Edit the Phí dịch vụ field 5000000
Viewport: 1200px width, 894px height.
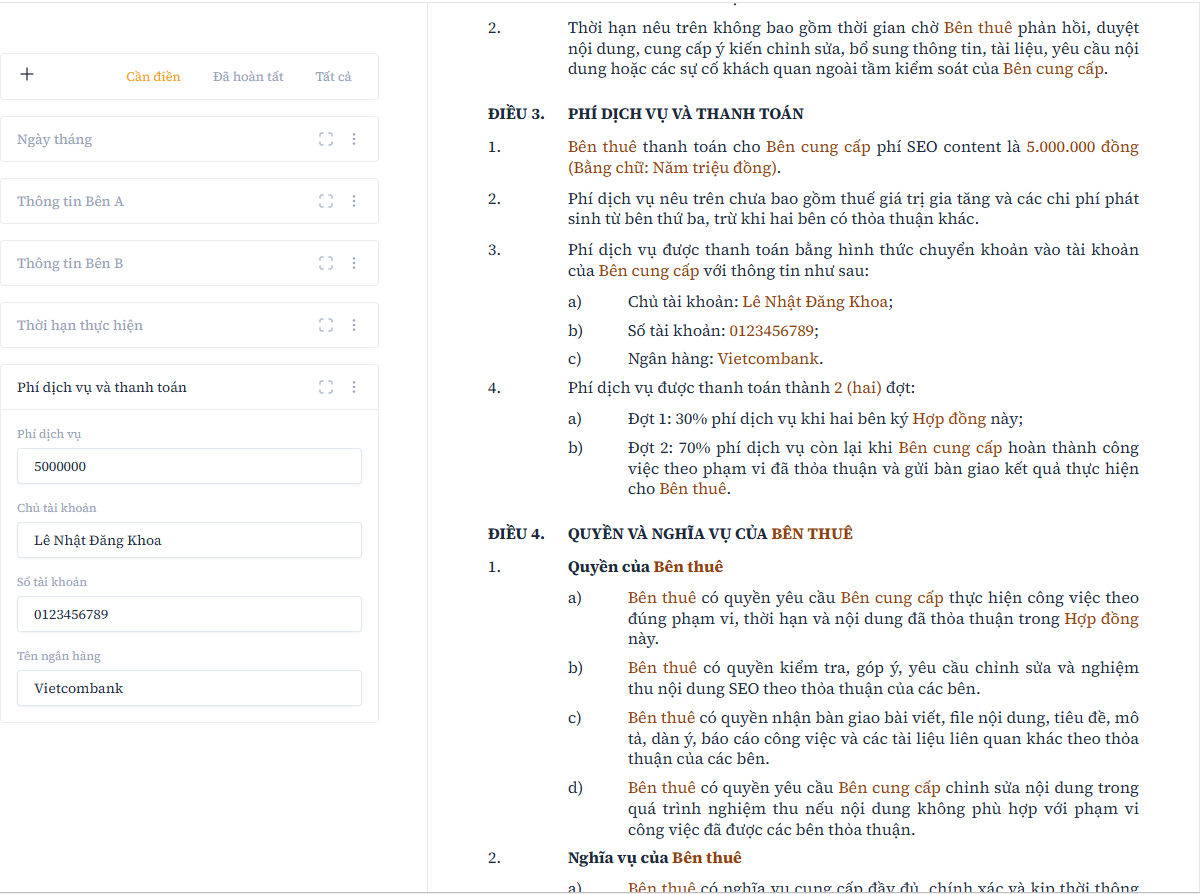[189, 466]
